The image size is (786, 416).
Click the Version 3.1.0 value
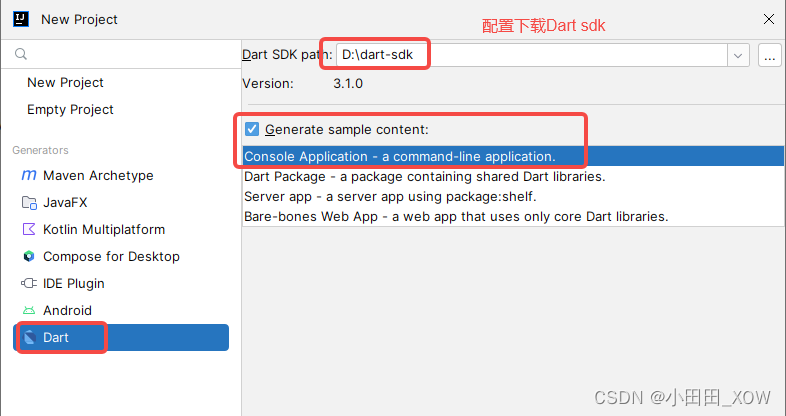coord(348,83)
